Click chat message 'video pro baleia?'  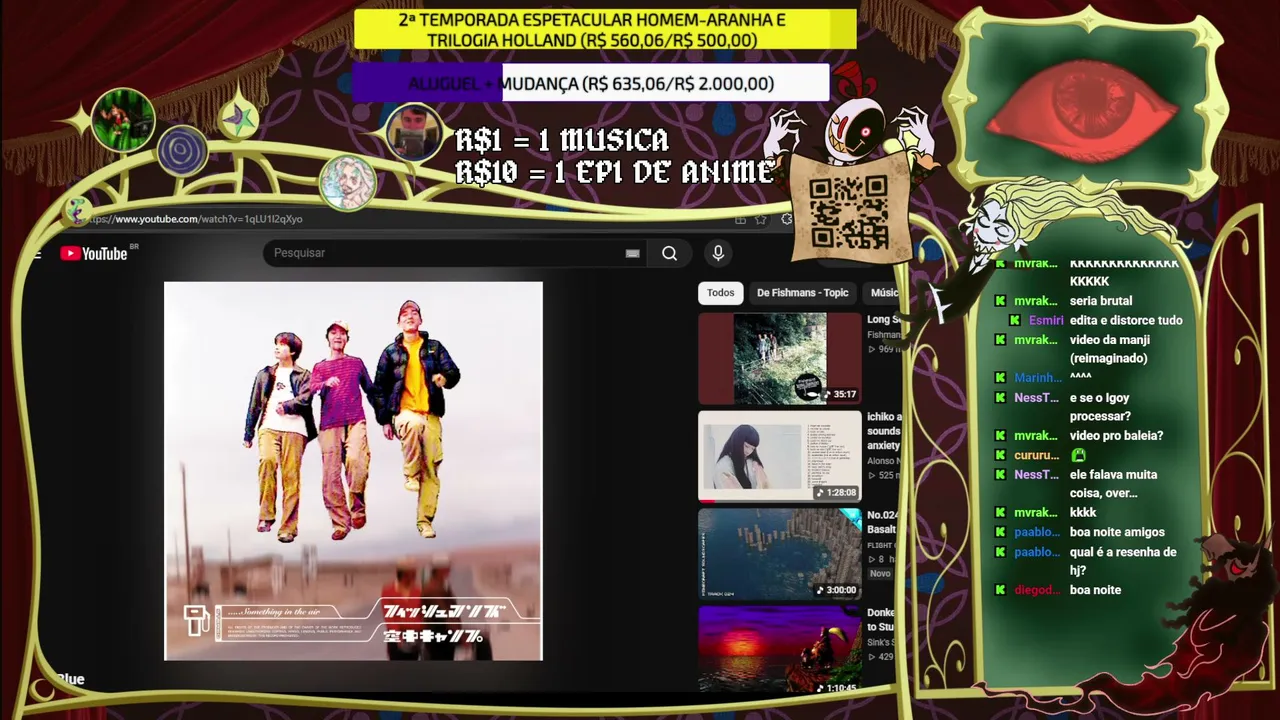click(1117, 436)
